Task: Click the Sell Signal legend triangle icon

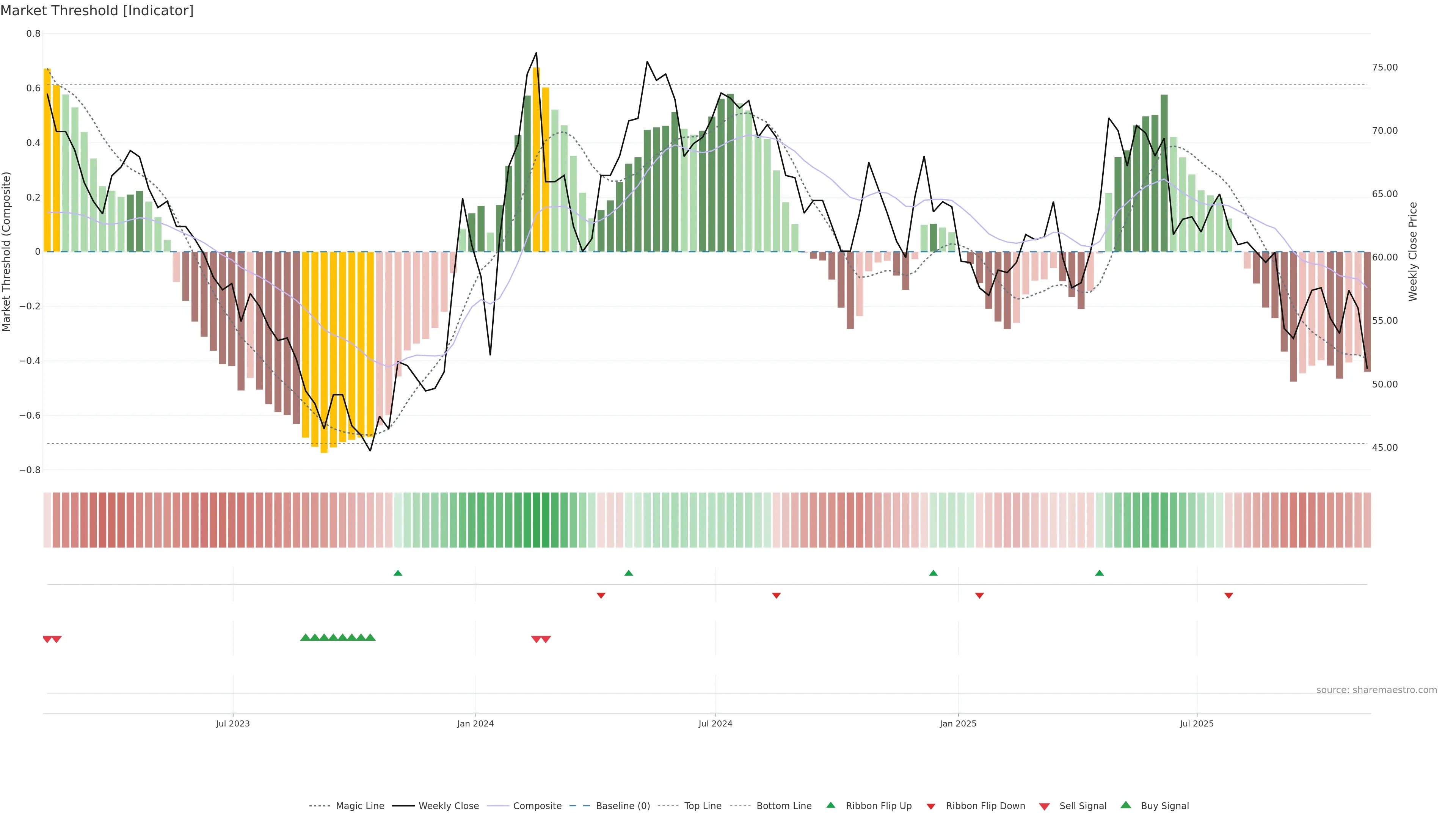Action: [1045, 806]
